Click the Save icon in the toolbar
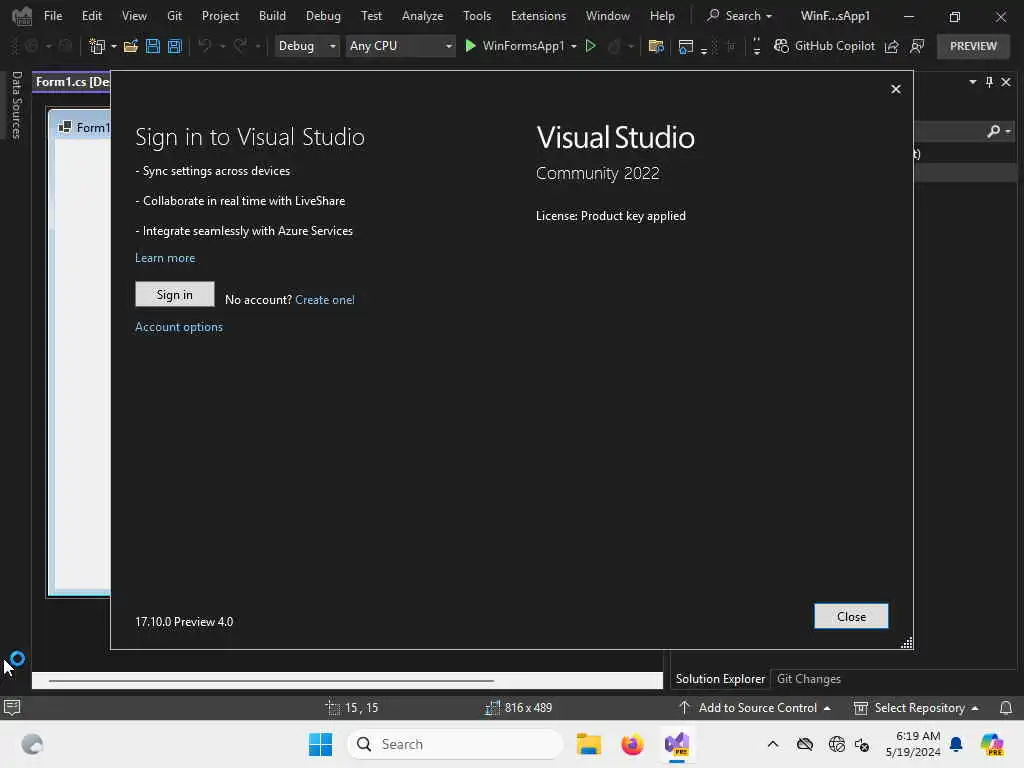 coord(153,46)
